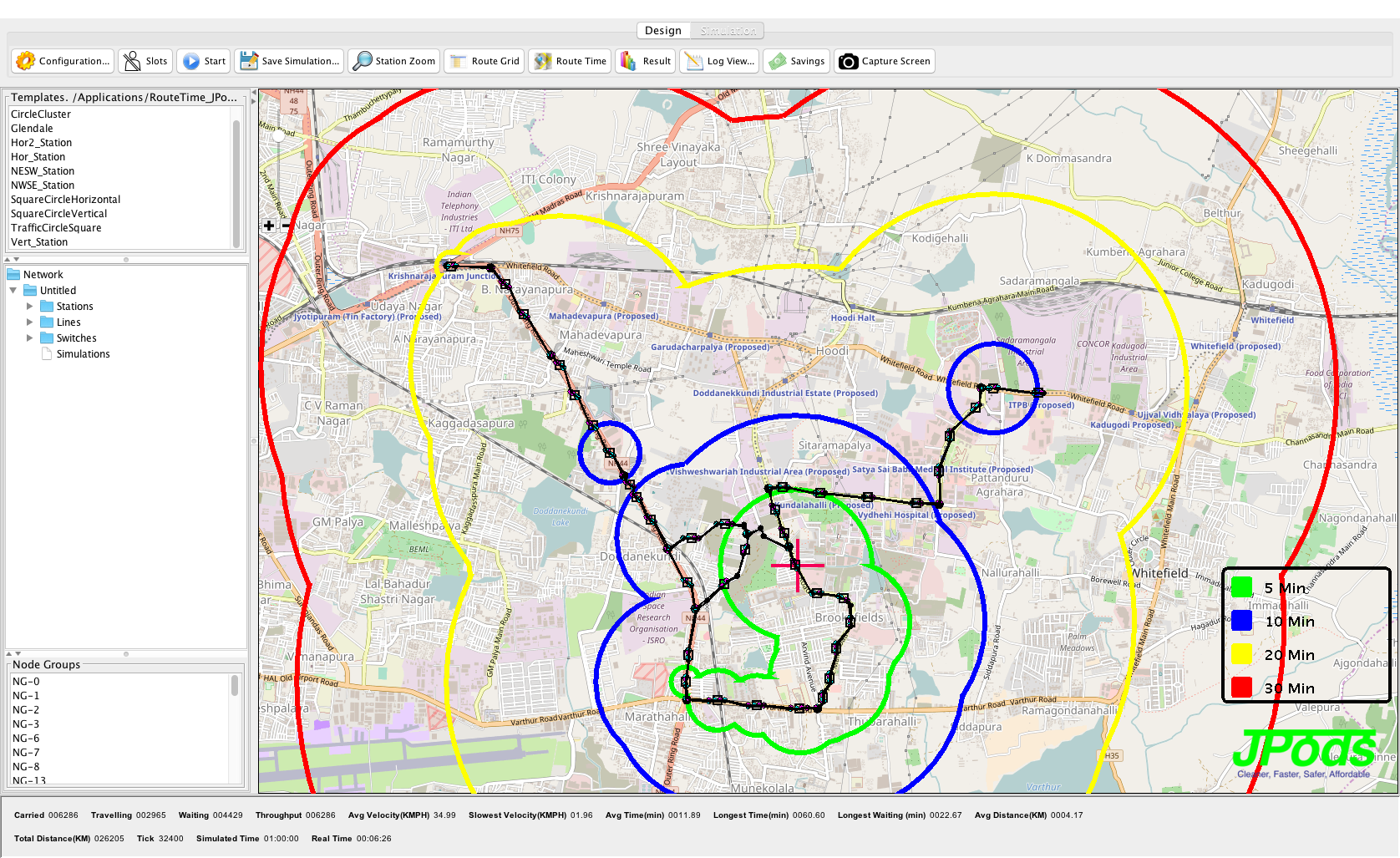Activate the Station Zoom magnifier
Screen dimensions: 1400x858
[363, 61]
